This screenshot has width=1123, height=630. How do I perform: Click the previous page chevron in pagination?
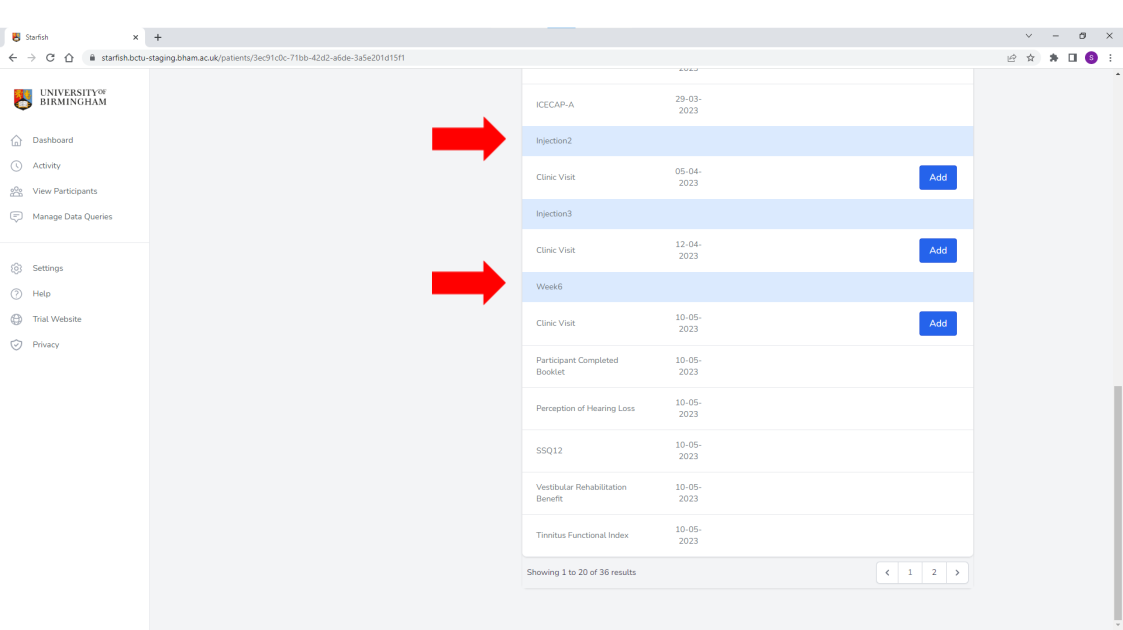coord(887,573)
